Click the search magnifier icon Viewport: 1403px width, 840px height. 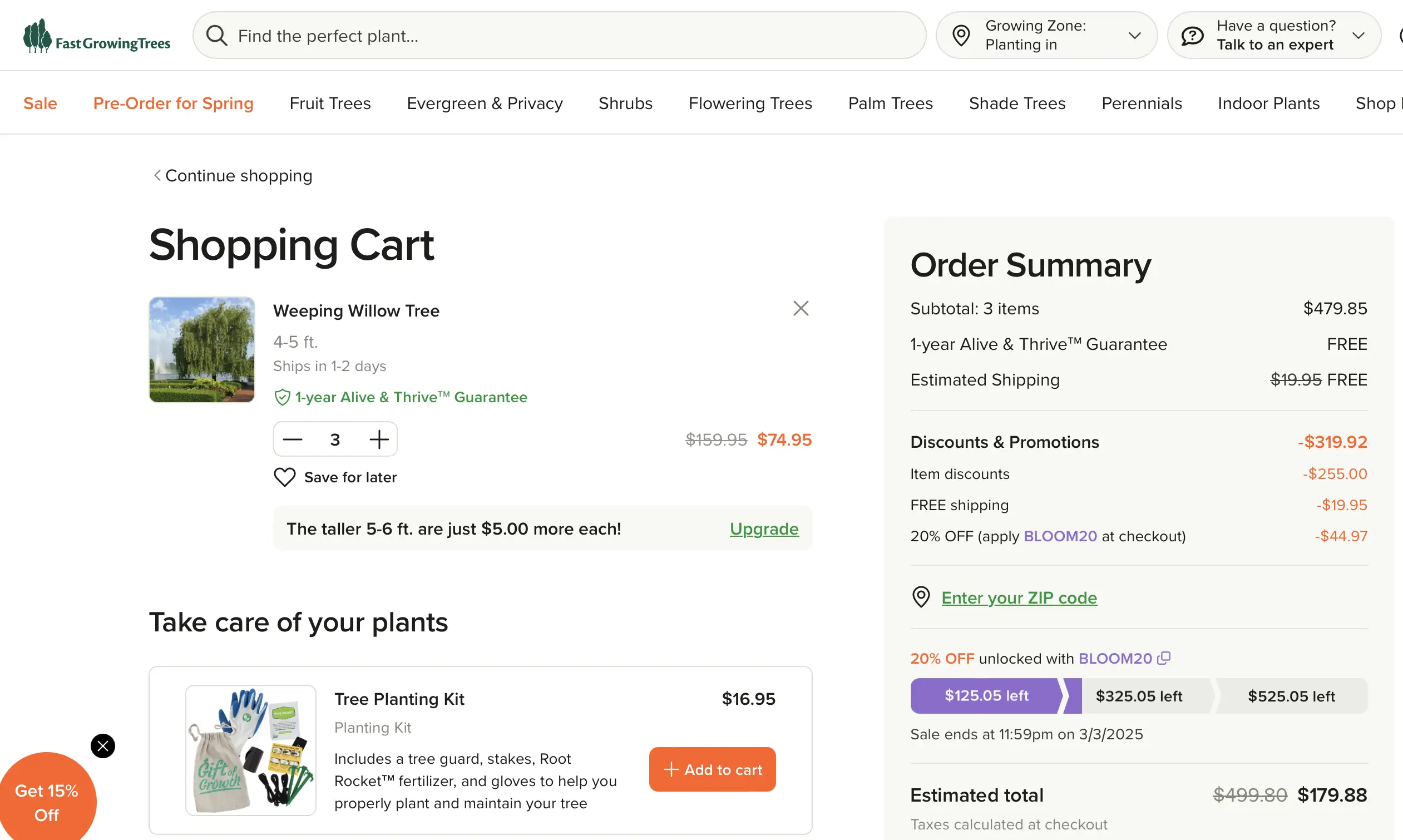click(x=217, y=36)
